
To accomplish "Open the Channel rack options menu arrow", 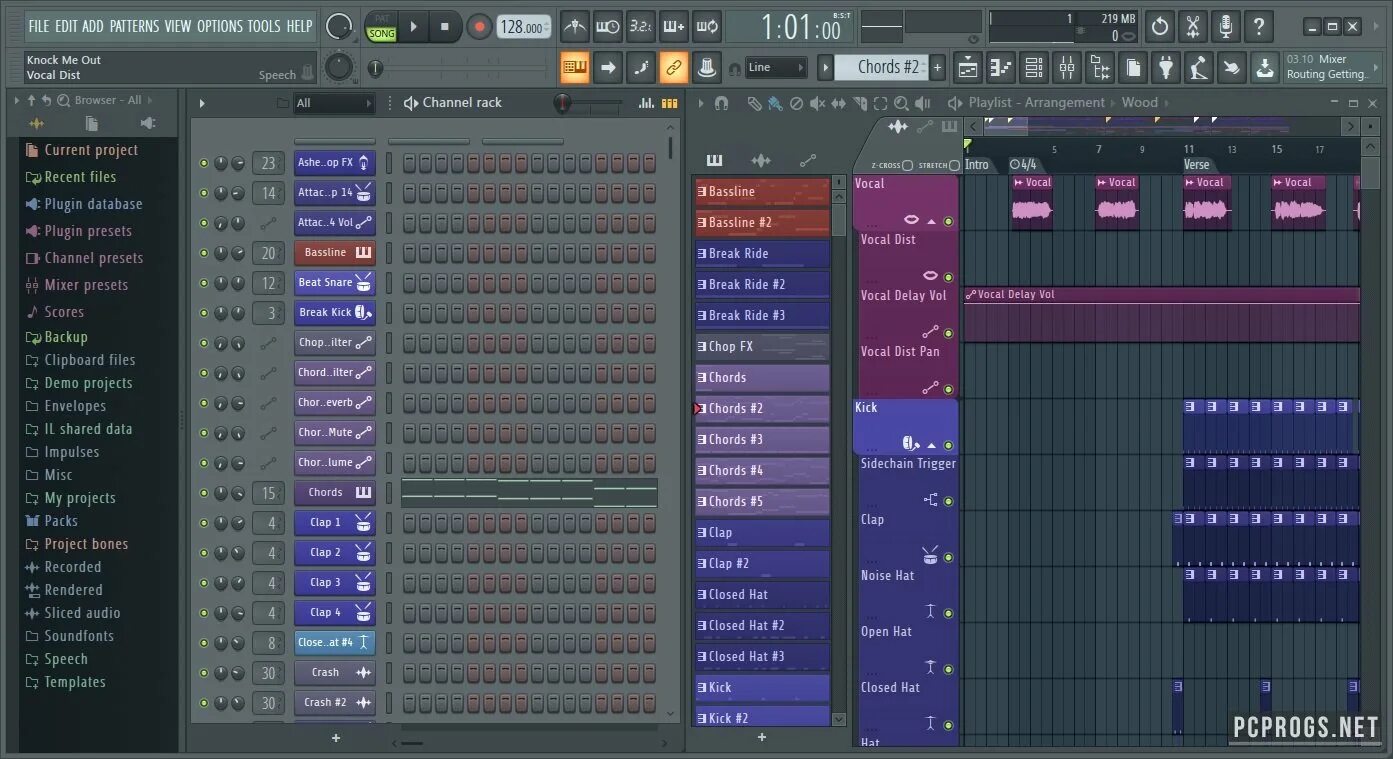I will click(202, 103).
